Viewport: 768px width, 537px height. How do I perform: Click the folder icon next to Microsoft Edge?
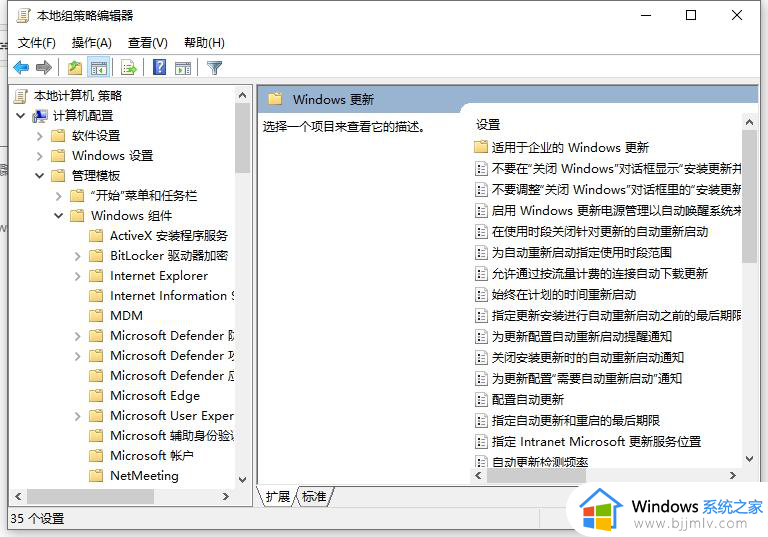[96, 395]
